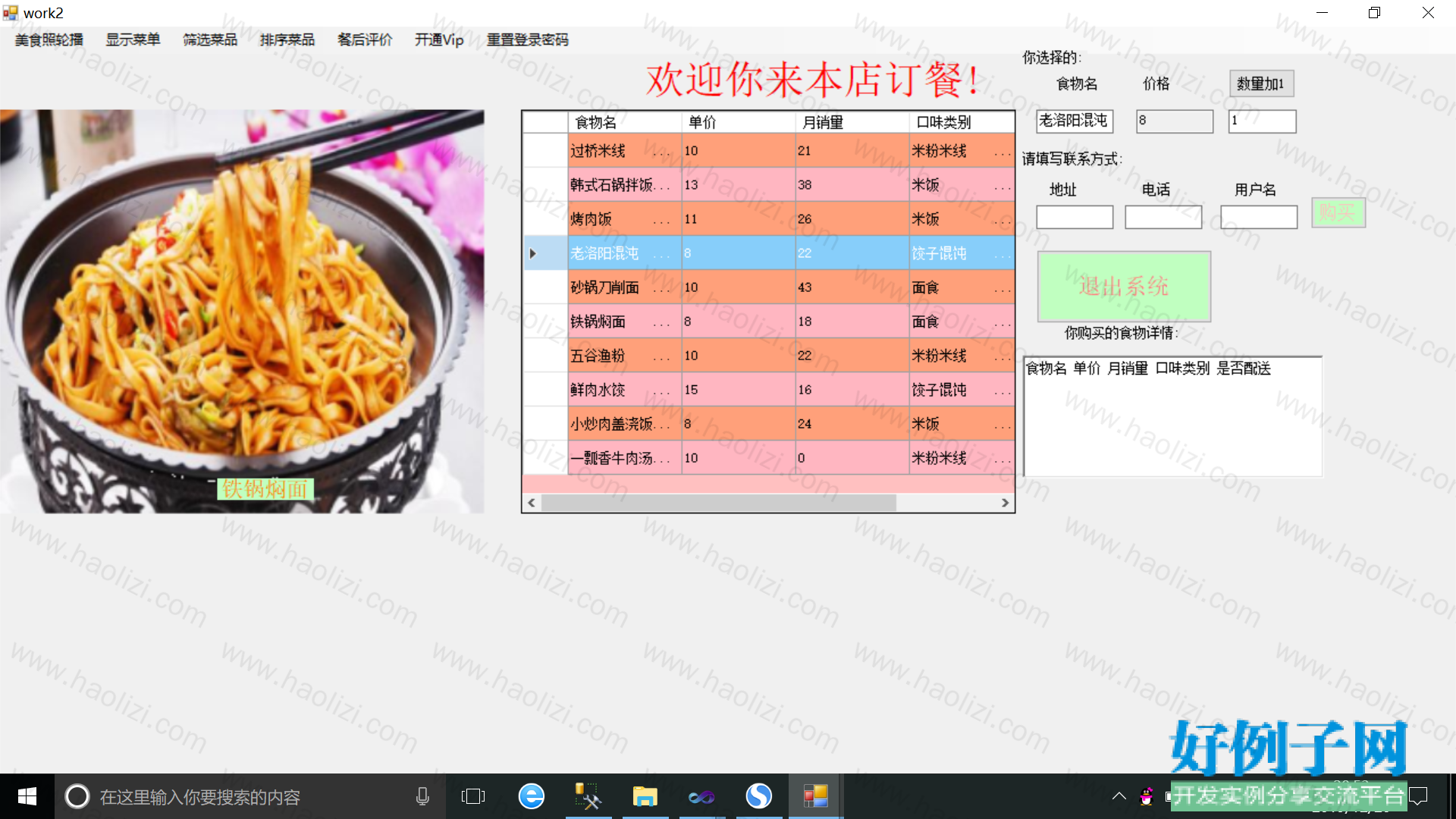
Task: Click the monthly sales cell showing 43
Action: (852, 287)
